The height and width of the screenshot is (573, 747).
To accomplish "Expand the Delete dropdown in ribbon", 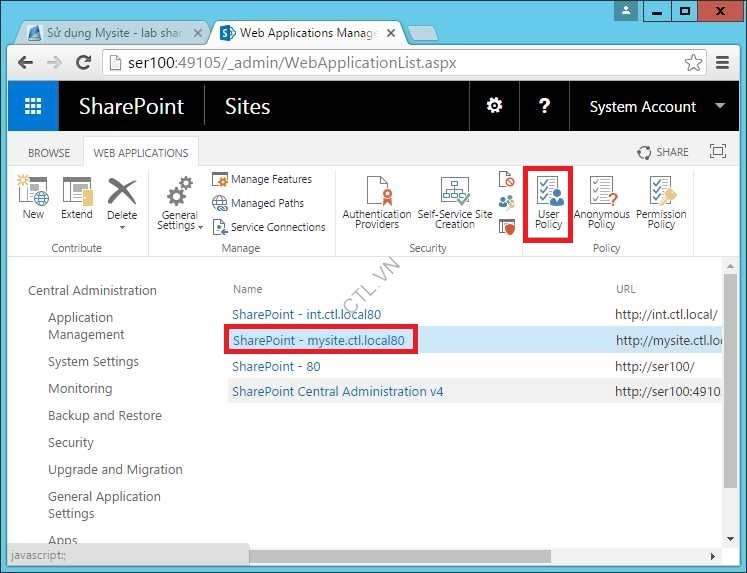I will pyautogui.click(x=122, y=226).
